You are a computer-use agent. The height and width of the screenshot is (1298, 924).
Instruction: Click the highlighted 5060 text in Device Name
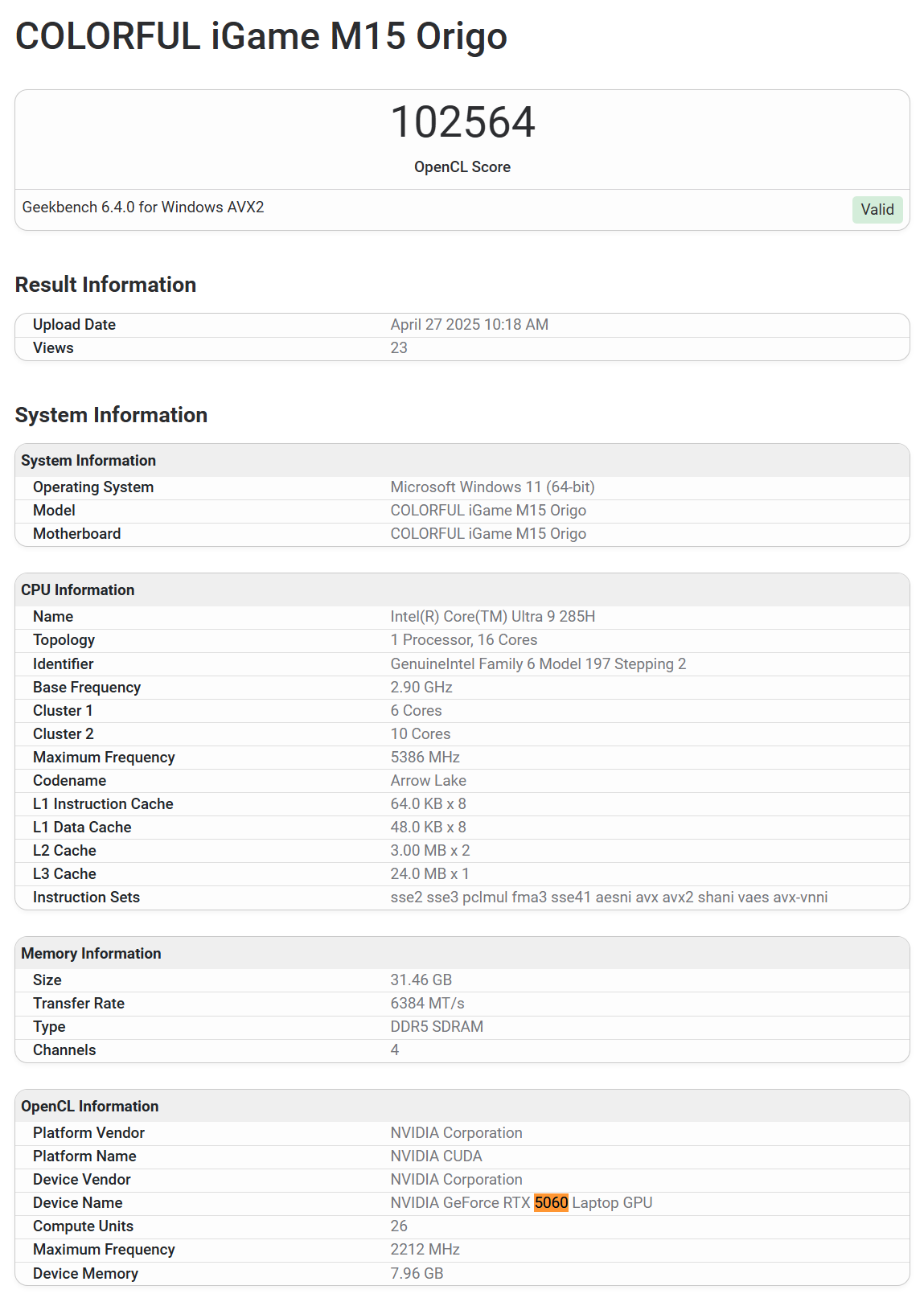point(552,1202)
